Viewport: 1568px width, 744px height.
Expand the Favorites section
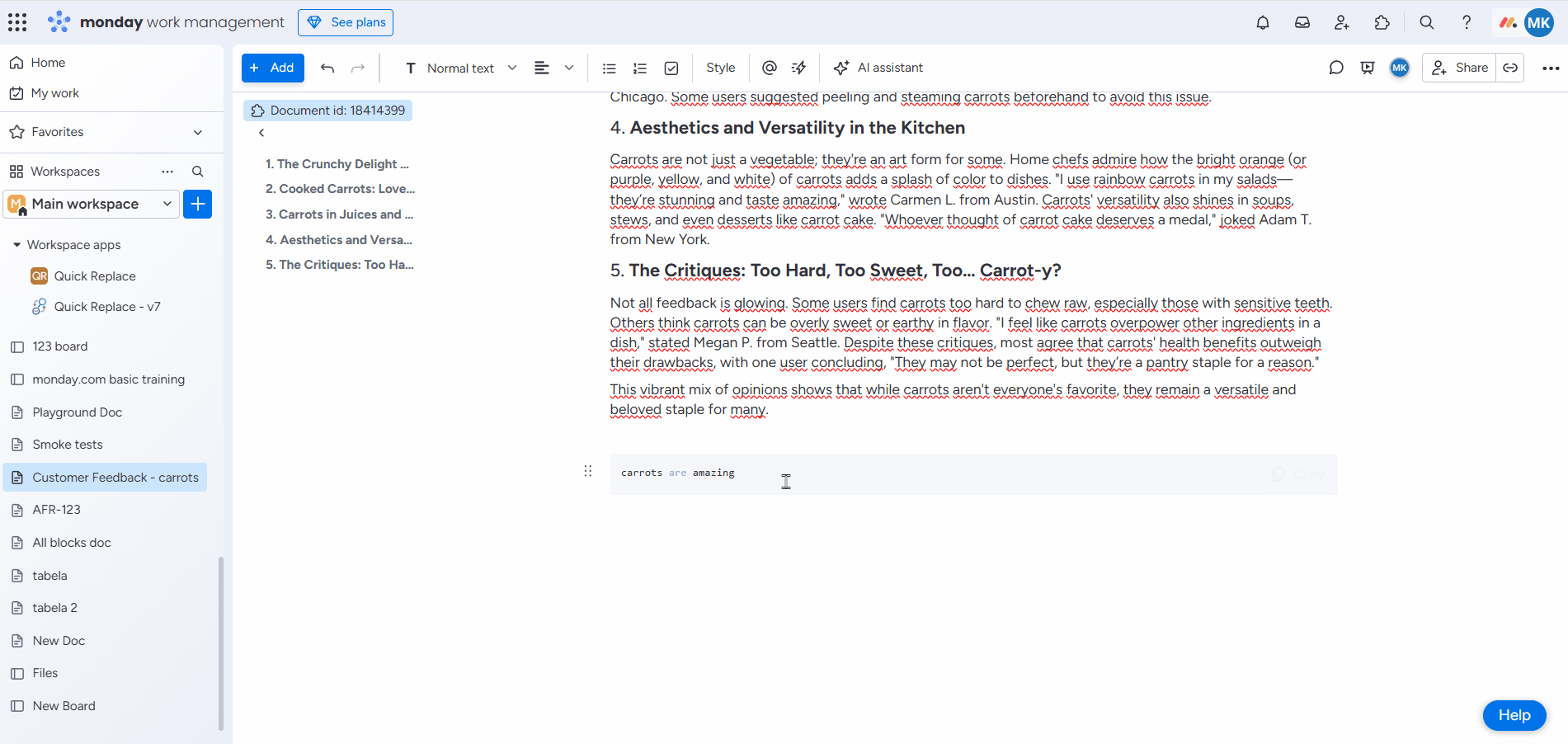tap(198, 132)
